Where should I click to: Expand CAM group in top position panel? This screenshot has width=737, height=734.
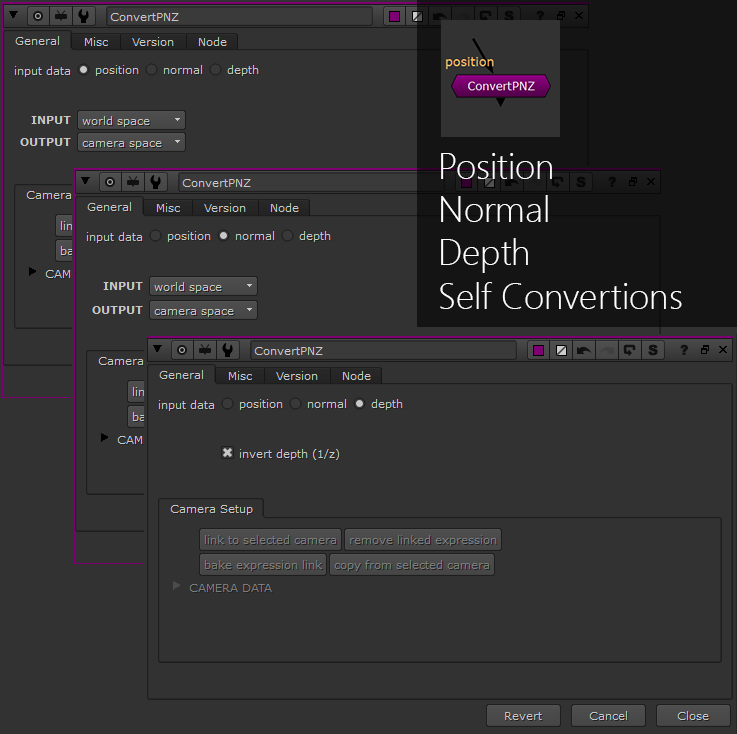[x=32, y=272]
